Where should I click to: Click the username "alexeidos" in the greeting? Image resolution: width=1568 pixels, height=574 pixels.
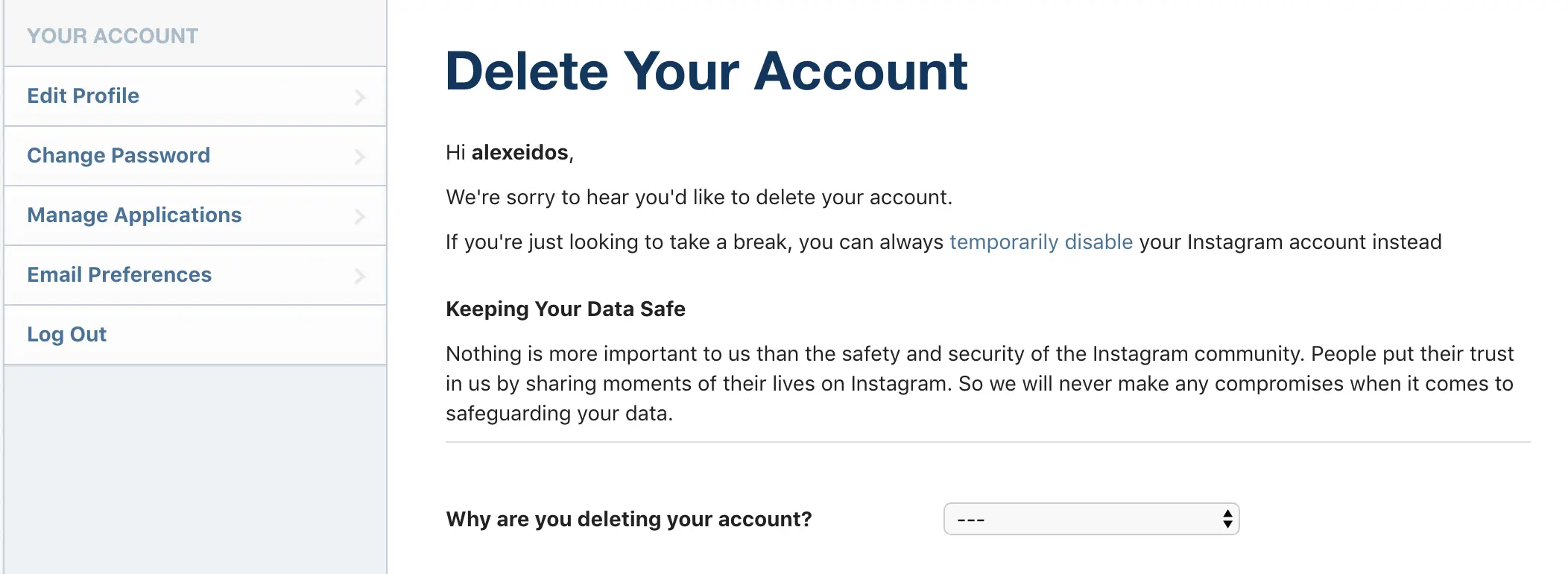[x=520, y=153]
